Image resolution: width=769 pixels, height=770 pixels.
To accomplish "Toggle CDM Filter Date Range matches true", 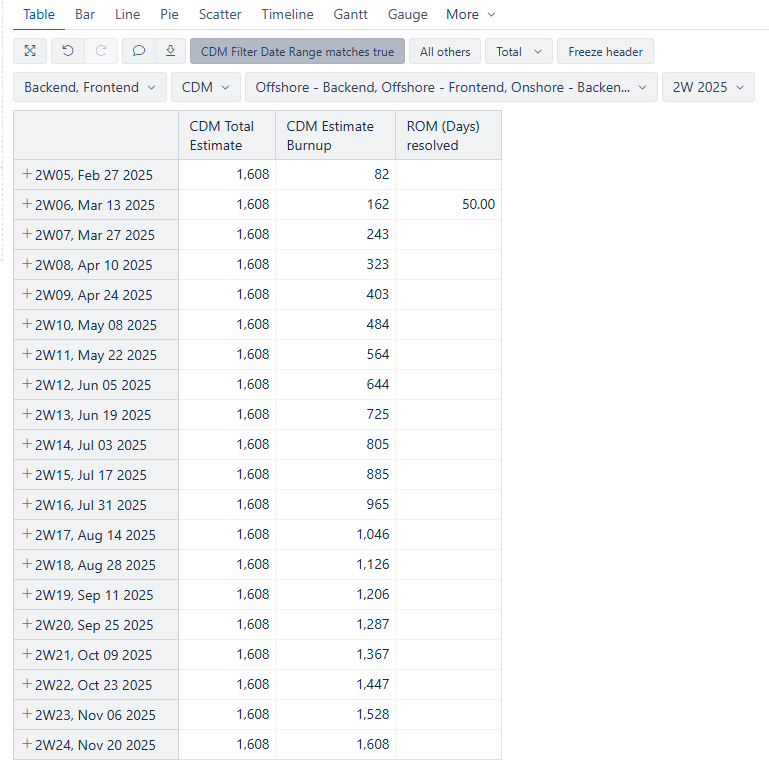I will click(x=297, y=51).
